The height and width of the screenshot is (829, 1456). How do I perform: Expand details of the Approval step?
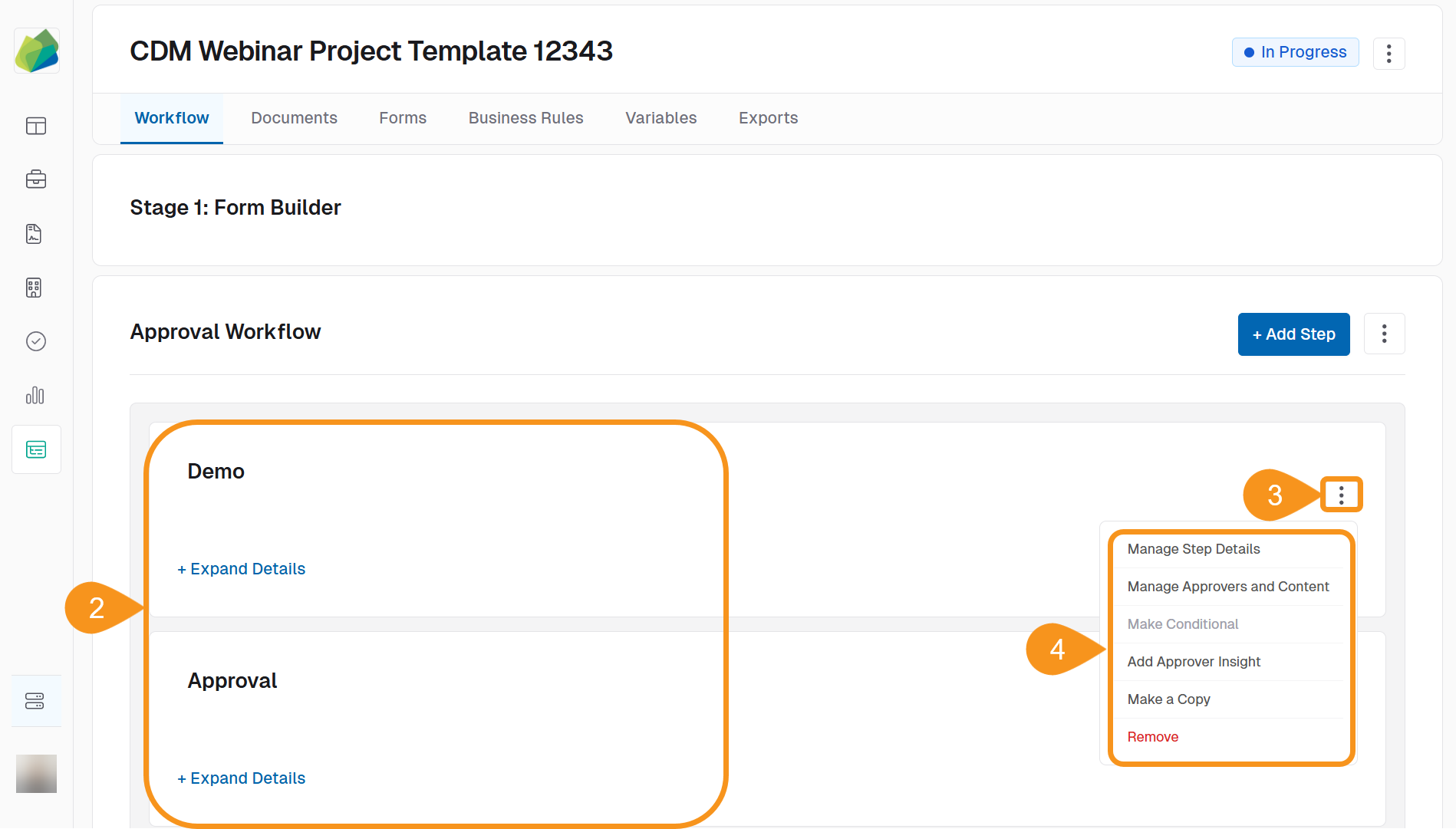tap(242, 778)
